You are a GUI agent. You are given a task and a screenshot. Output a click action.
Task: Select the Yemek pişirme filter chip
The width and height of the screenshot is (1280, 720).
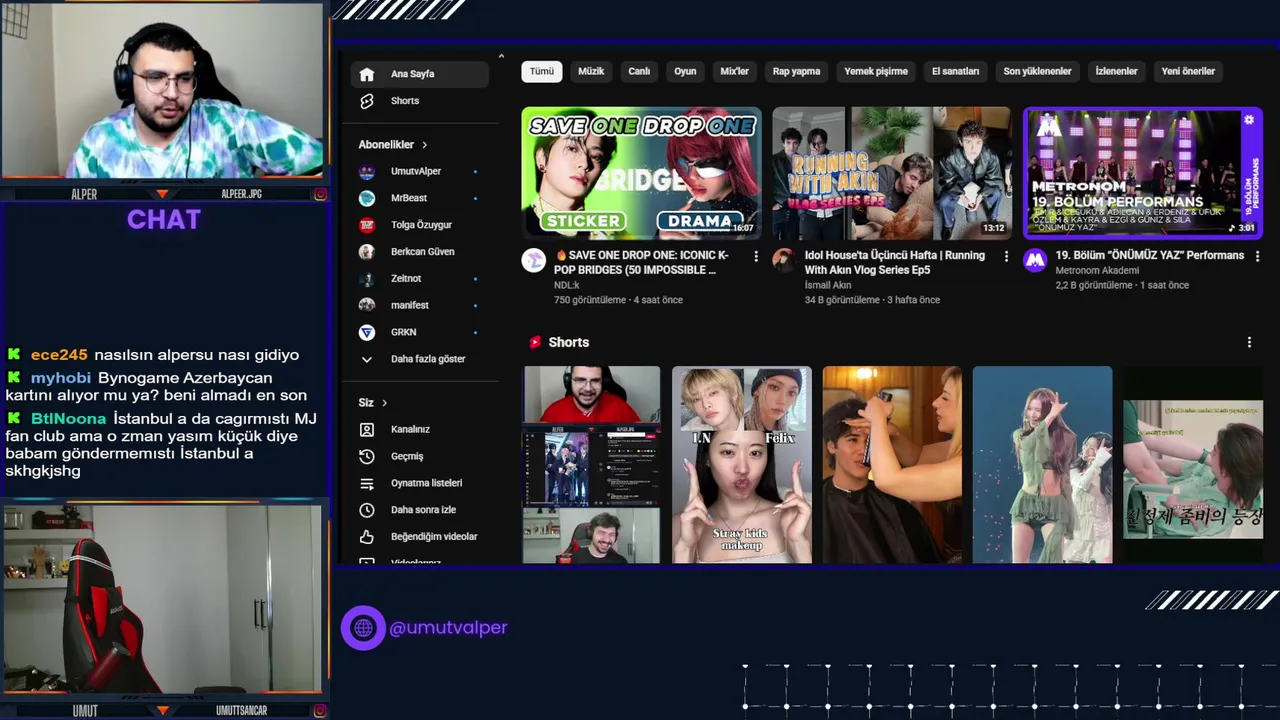[876, 72]
